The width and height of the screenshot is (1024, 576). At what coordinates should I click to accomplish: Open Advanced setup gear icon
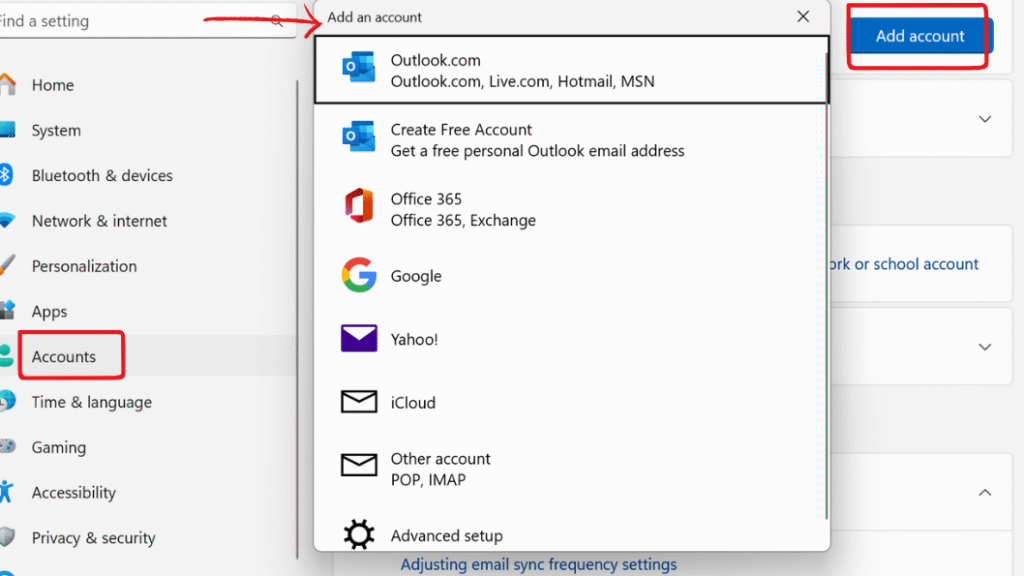pyautogui.click(x=359, y=534)
